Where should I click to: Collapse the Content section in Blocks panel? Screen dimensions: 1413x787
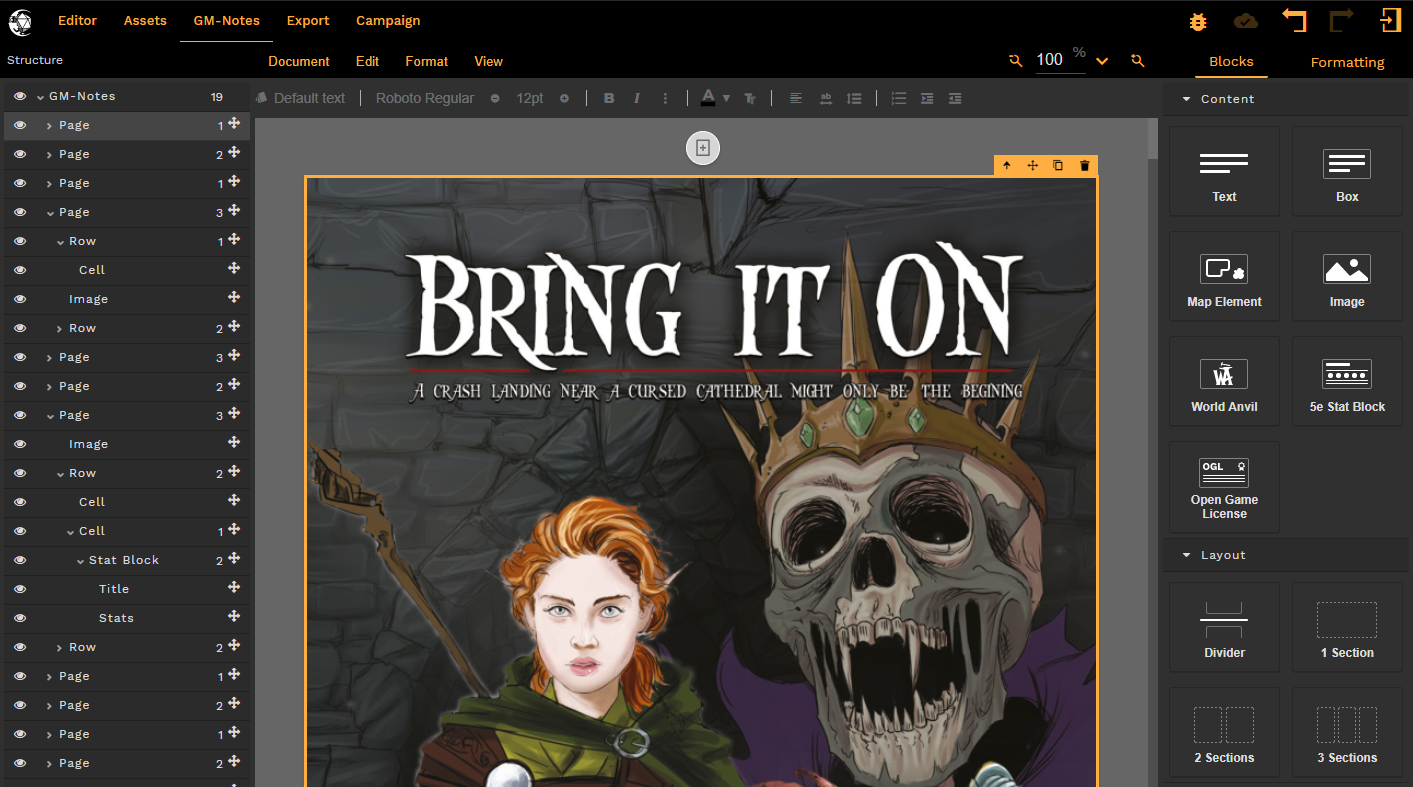tap(1187, 99)
